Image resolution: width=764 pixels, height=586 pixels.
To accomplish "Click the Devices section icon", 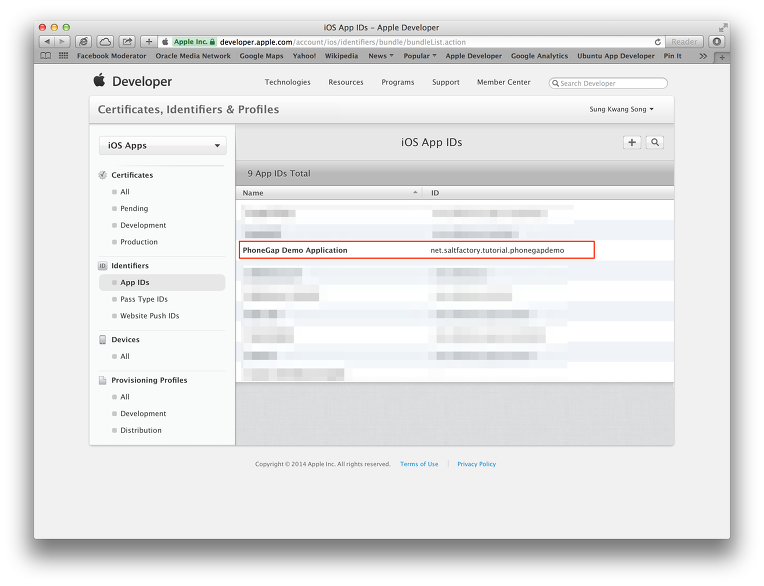I will [102, 340].
